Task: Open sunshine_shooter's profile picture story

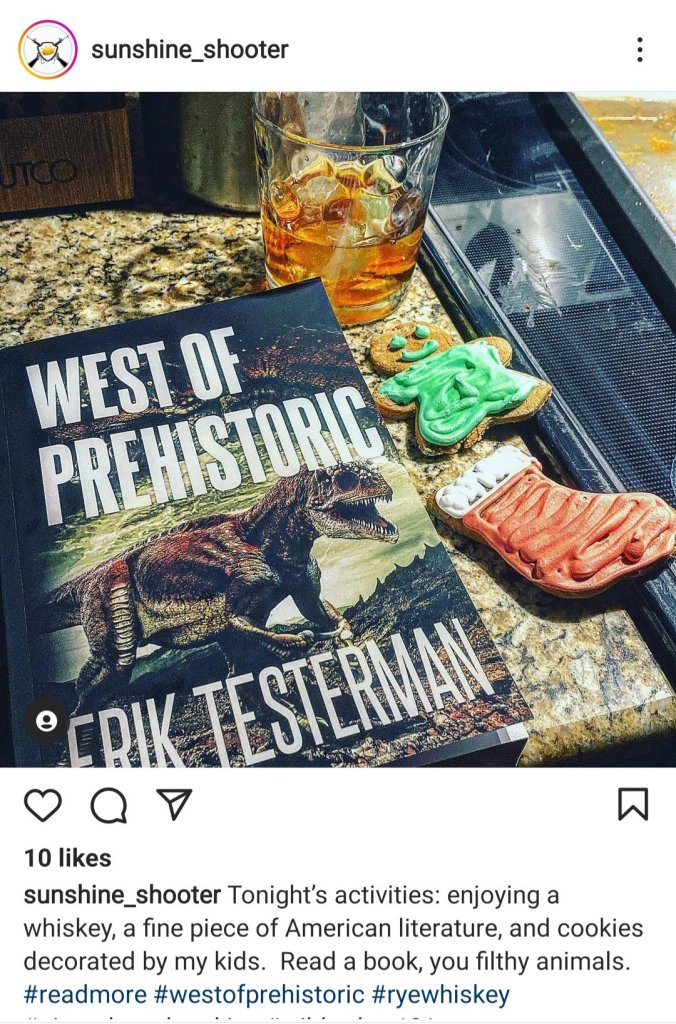Action: (x=48, y=50)
